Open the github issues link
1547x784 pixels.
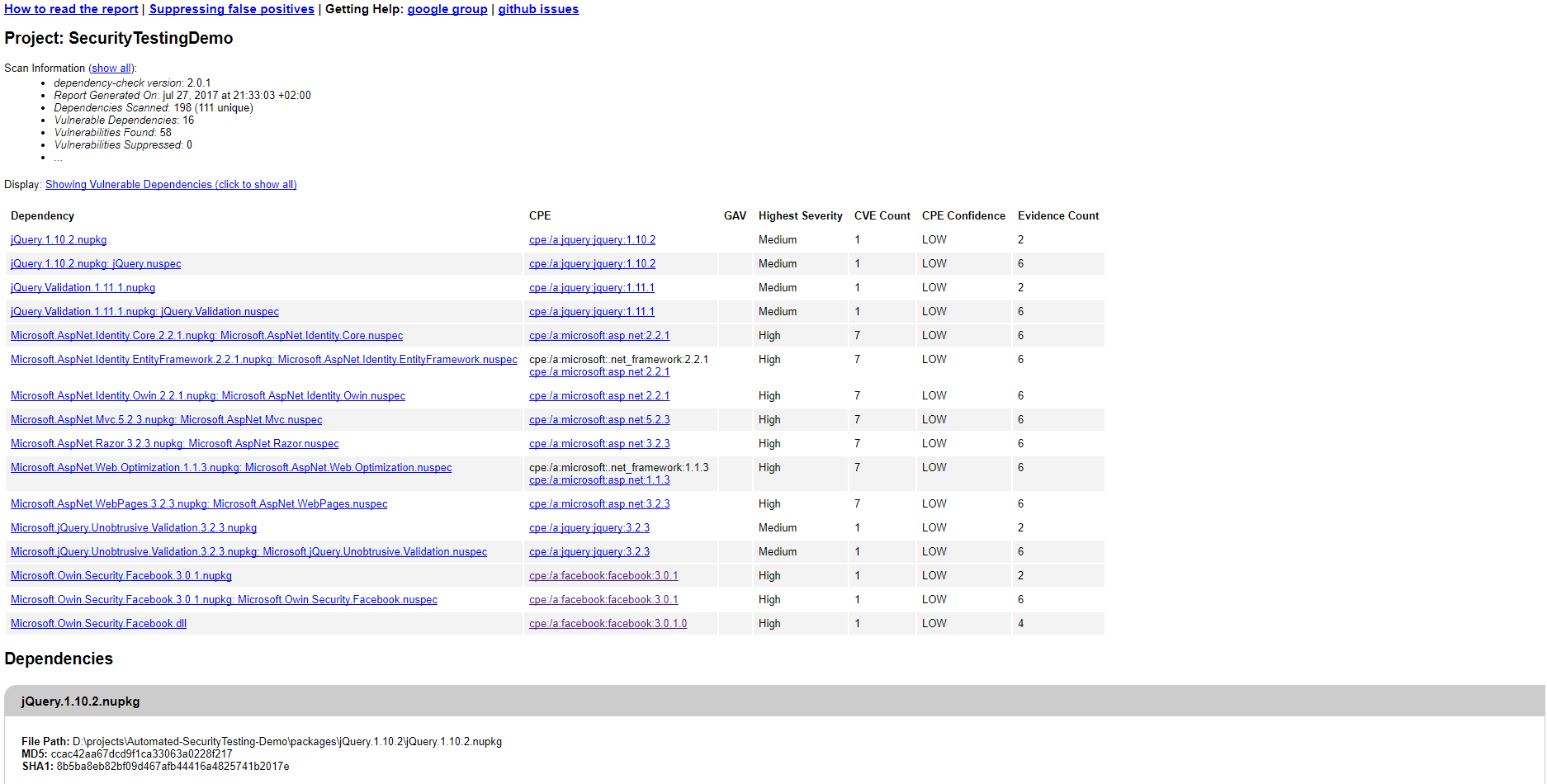538,9
